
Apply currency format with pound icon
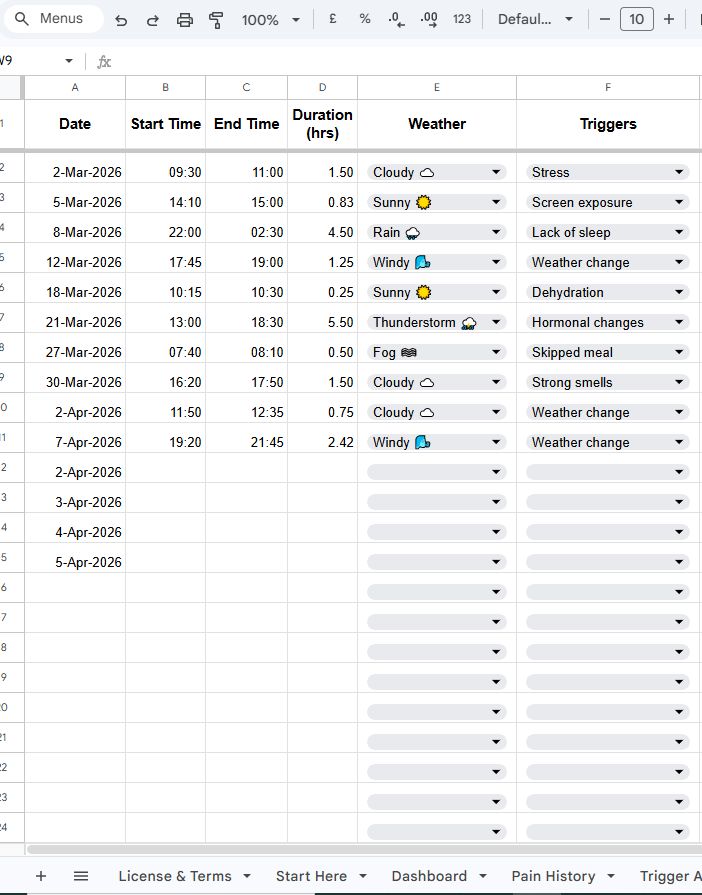click(331, 18)
